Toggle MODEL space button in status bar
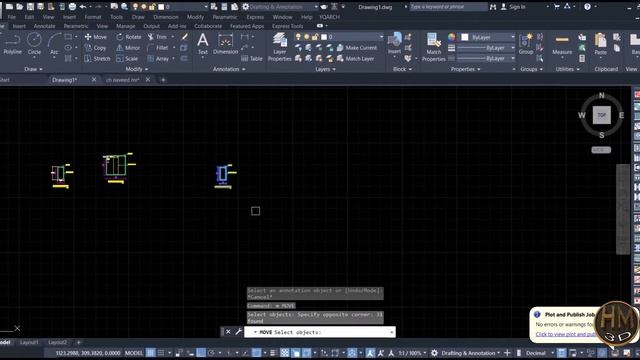Screen dimensions: 640x360 (134, 353)
